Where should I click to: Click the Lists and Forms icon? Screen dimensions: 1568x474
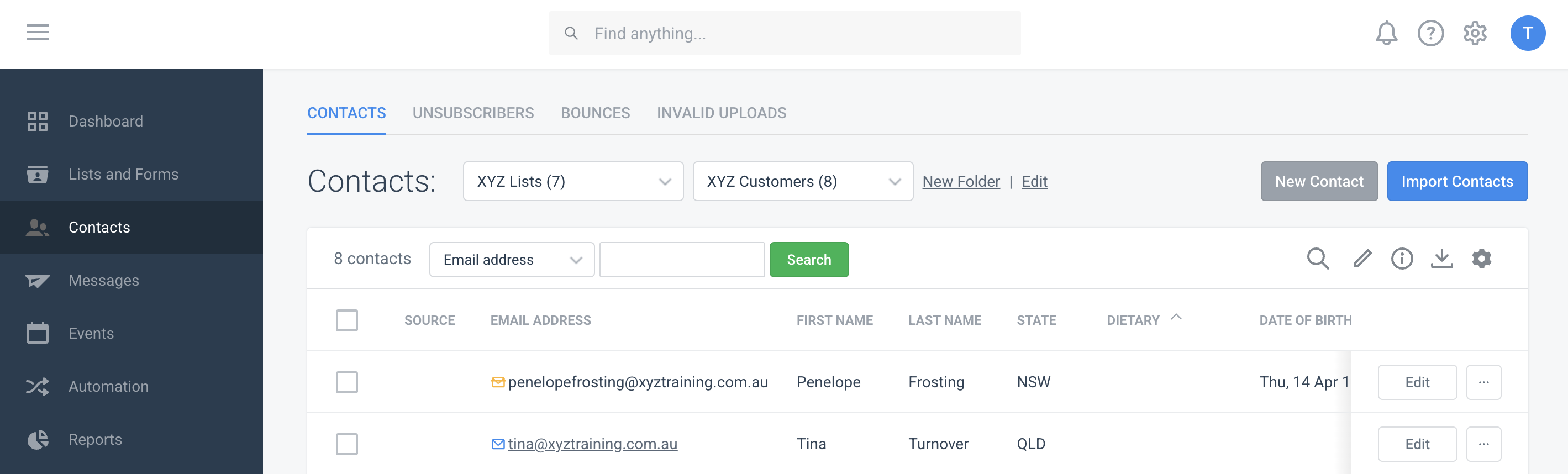[37, 174]
